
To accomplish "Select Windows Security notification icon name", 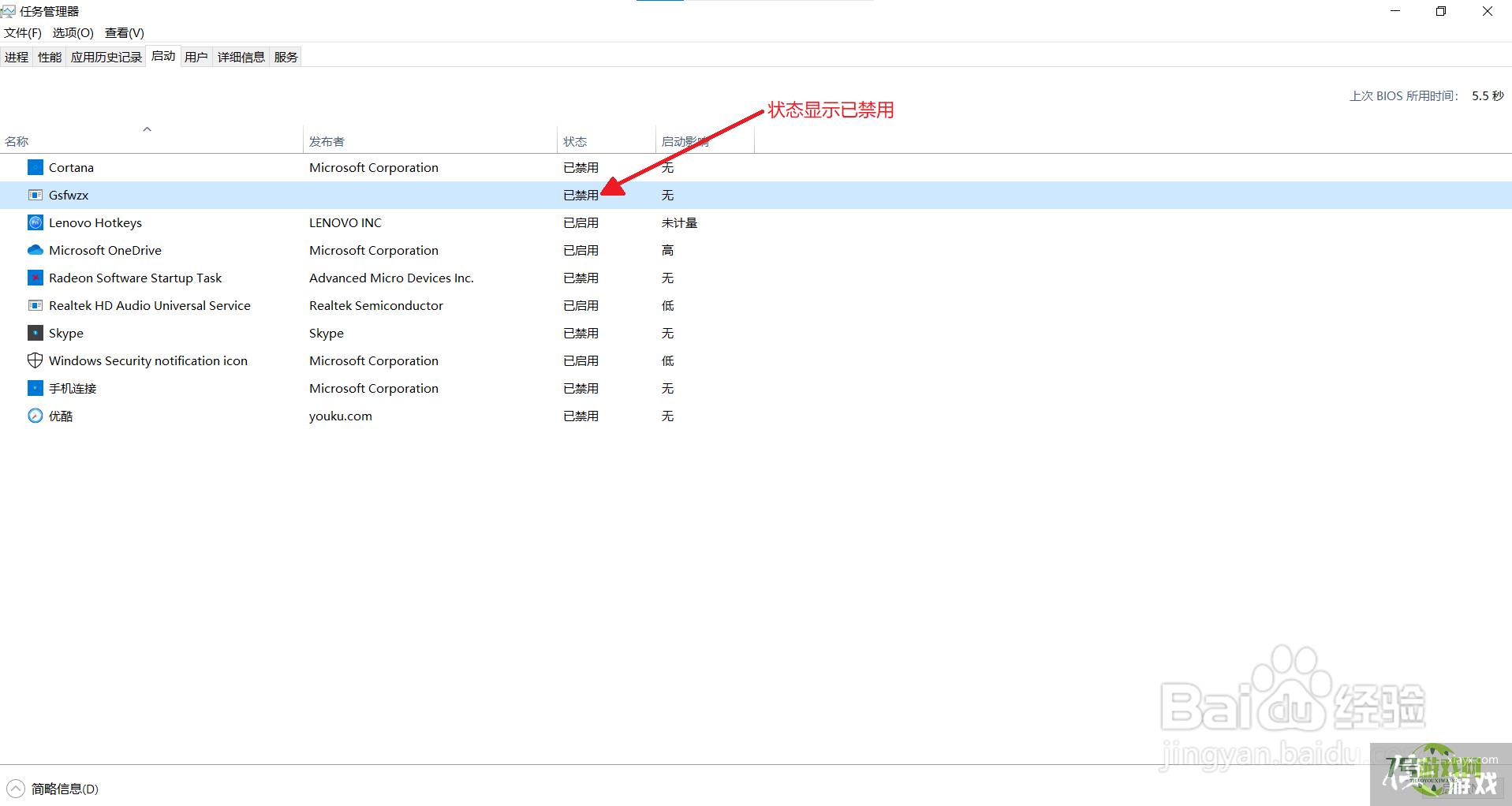I will [x=148, y=360].
